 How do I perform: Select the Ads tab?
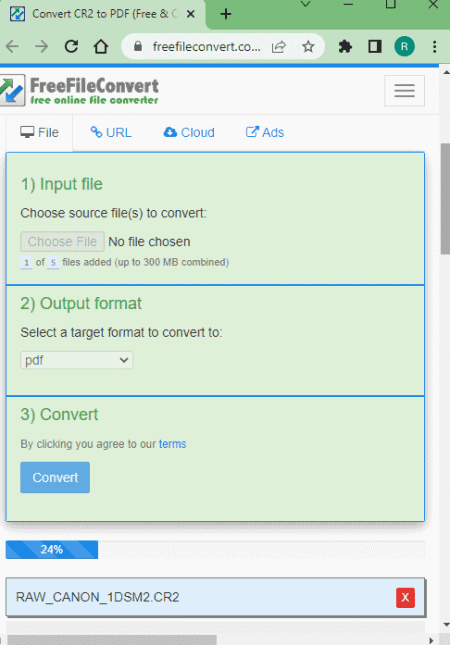[x=265, y=132]
